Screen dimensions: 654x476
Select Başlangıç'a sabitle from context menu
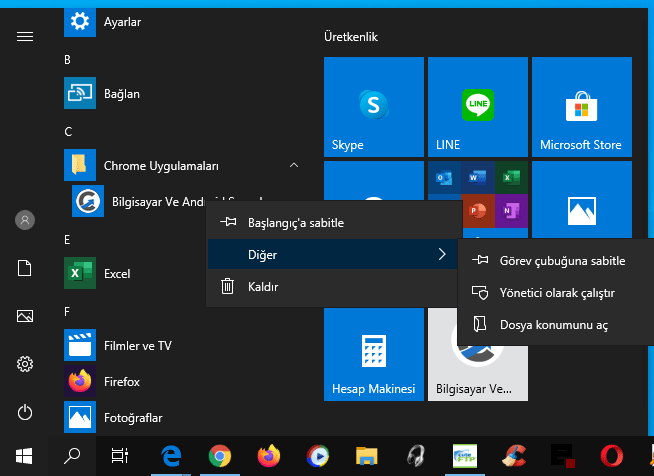click(332, 222)
